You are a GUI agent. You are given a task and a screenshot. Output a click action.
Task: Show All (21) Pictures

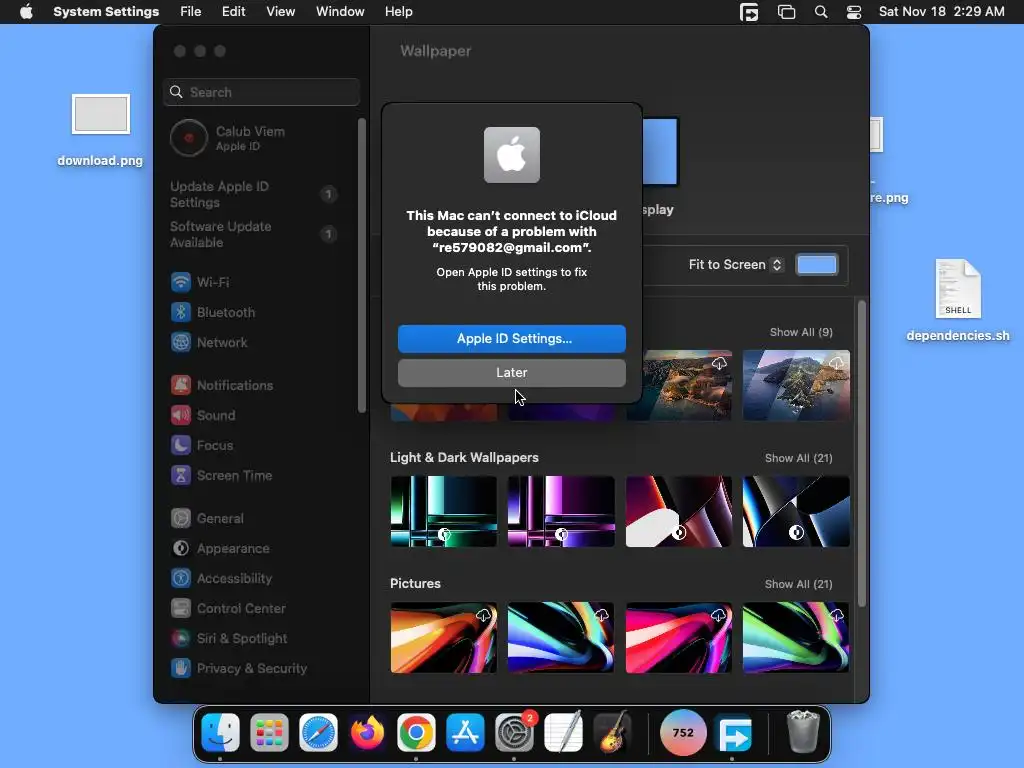798,584
